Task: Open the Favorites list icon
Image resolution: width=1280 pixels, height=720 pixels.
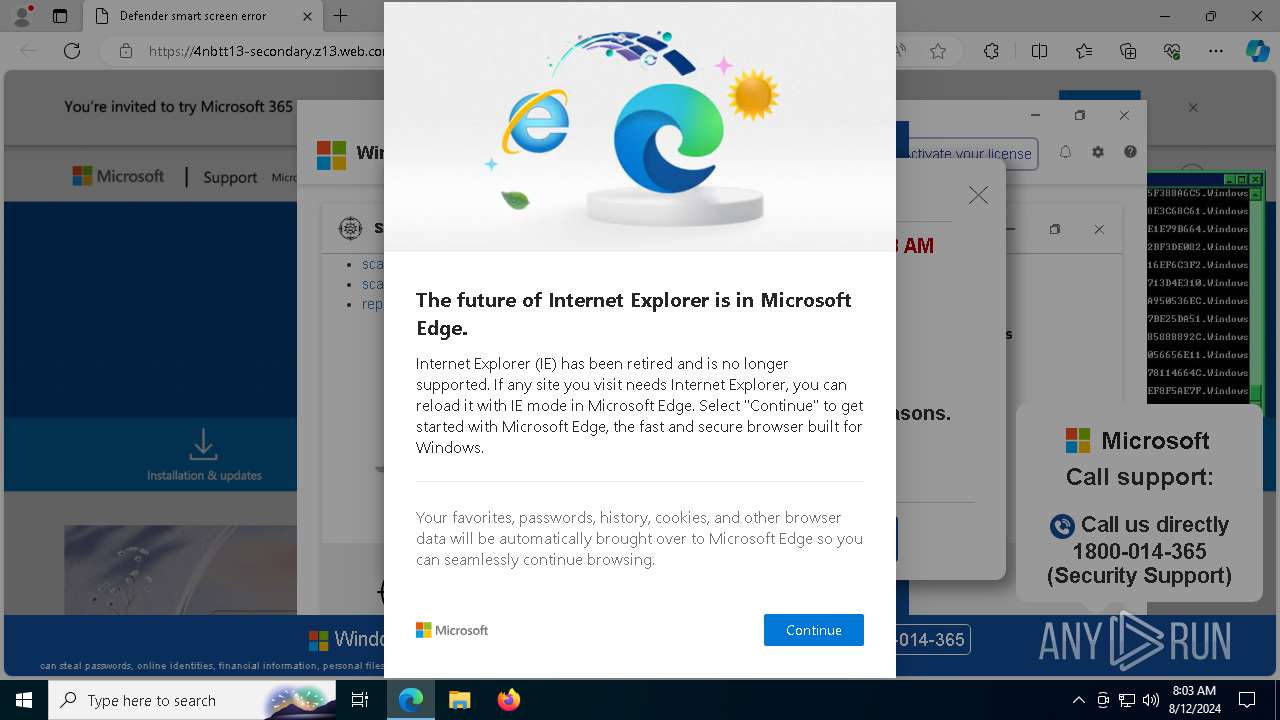Action: pos(1084,51)
